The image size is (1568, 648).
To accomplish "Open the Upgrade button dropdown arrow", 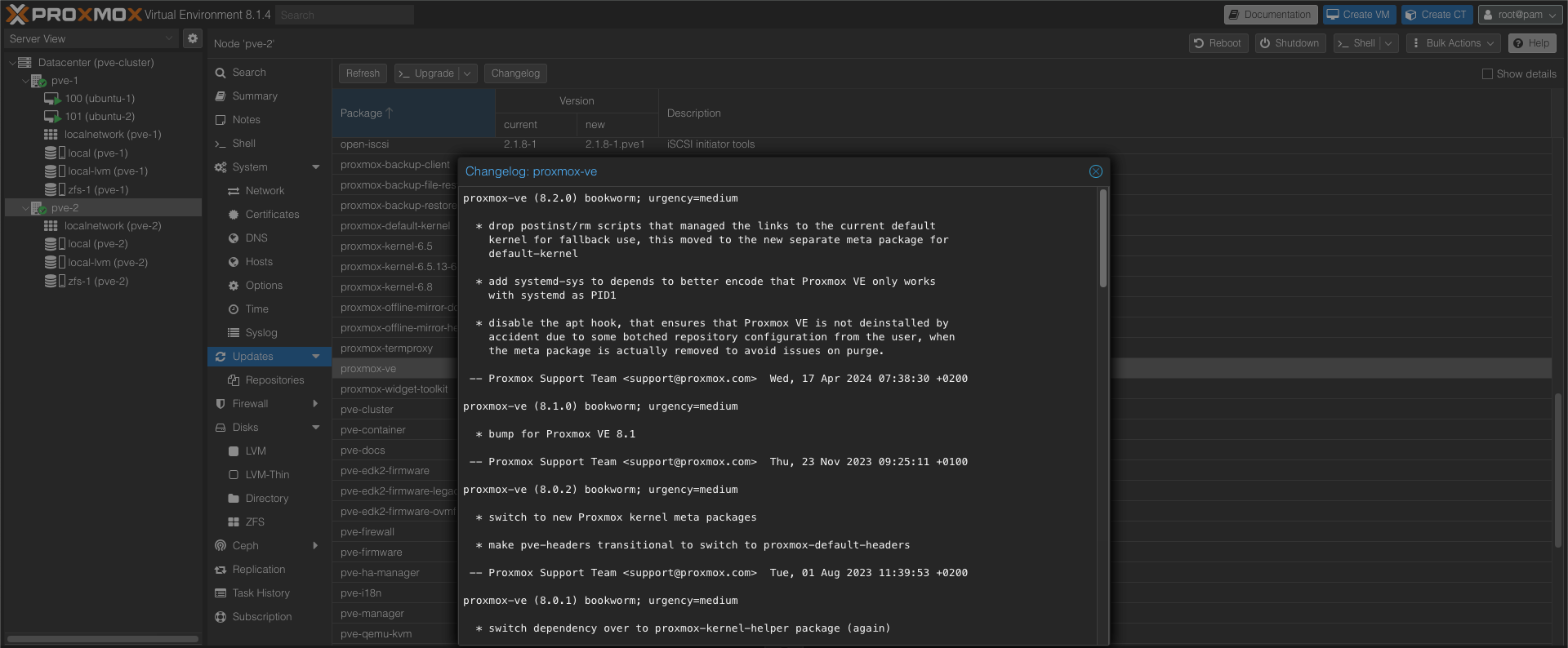I will point(468,73).
